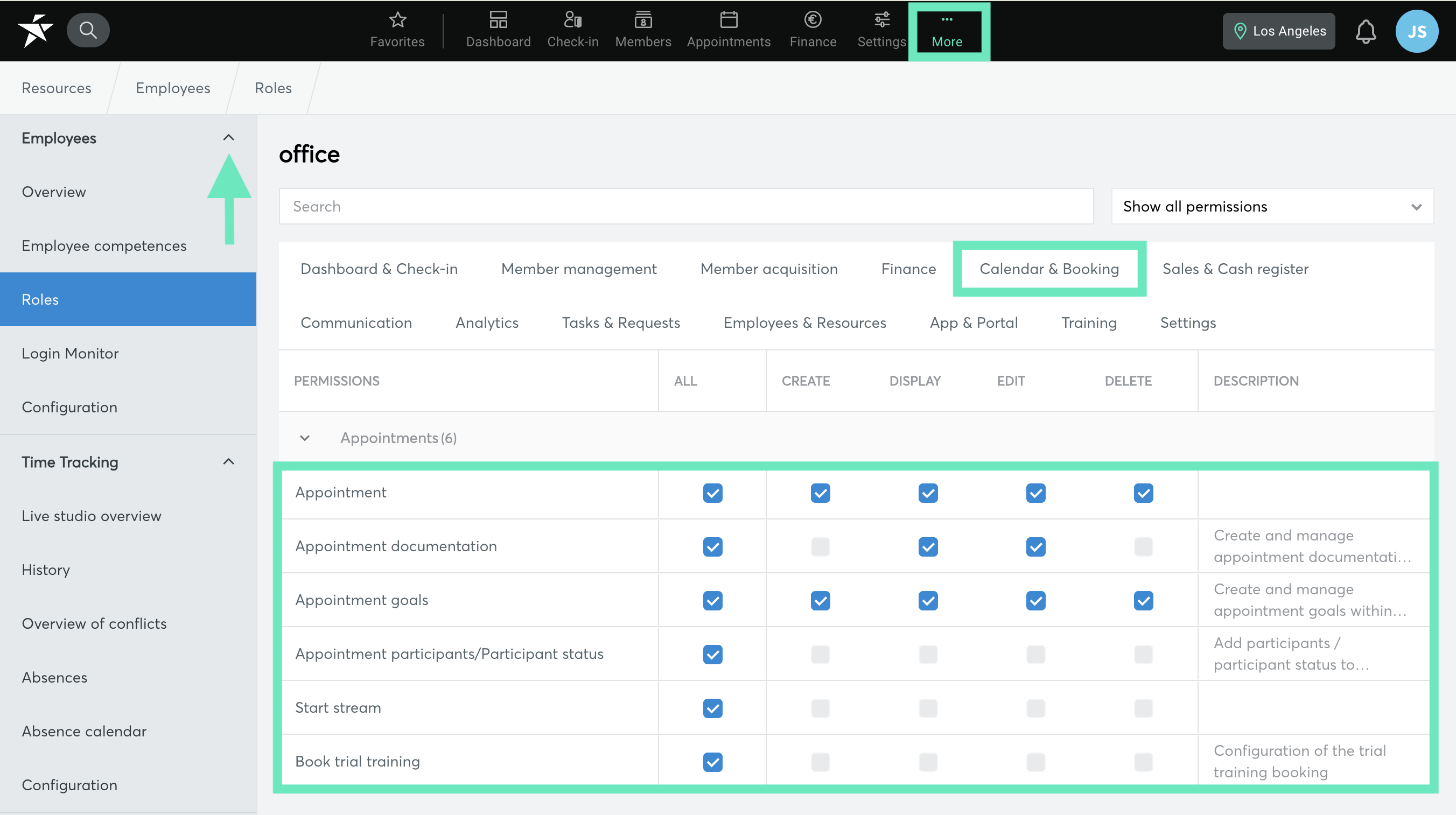Open Absence calendar in sidebar
Viewport: 1456px width, 815px height.
[128, 731]
